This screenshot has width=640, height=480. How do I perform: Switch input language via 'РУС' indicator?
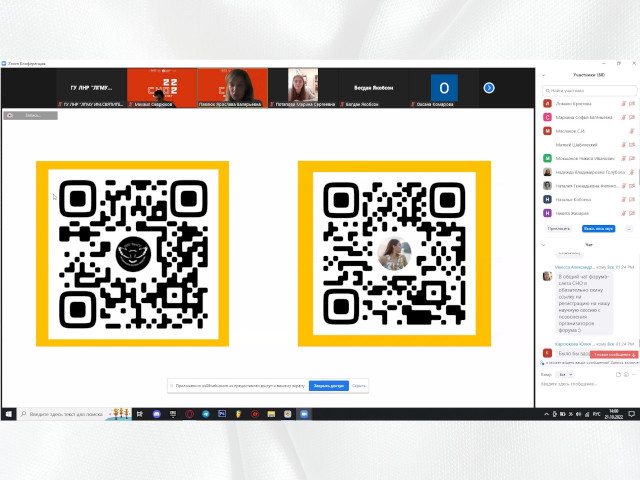[596, 414]
